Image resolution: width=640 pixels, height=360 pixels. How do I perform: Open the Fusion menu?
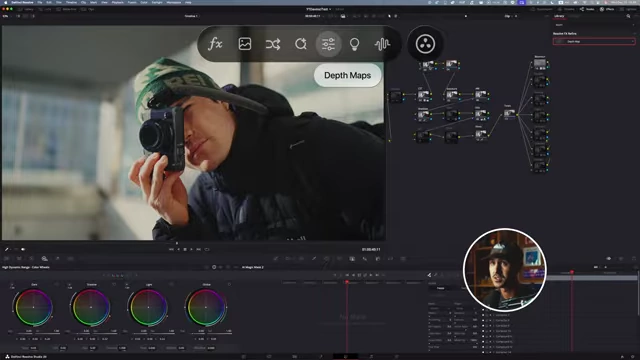(x=132, y=2)
